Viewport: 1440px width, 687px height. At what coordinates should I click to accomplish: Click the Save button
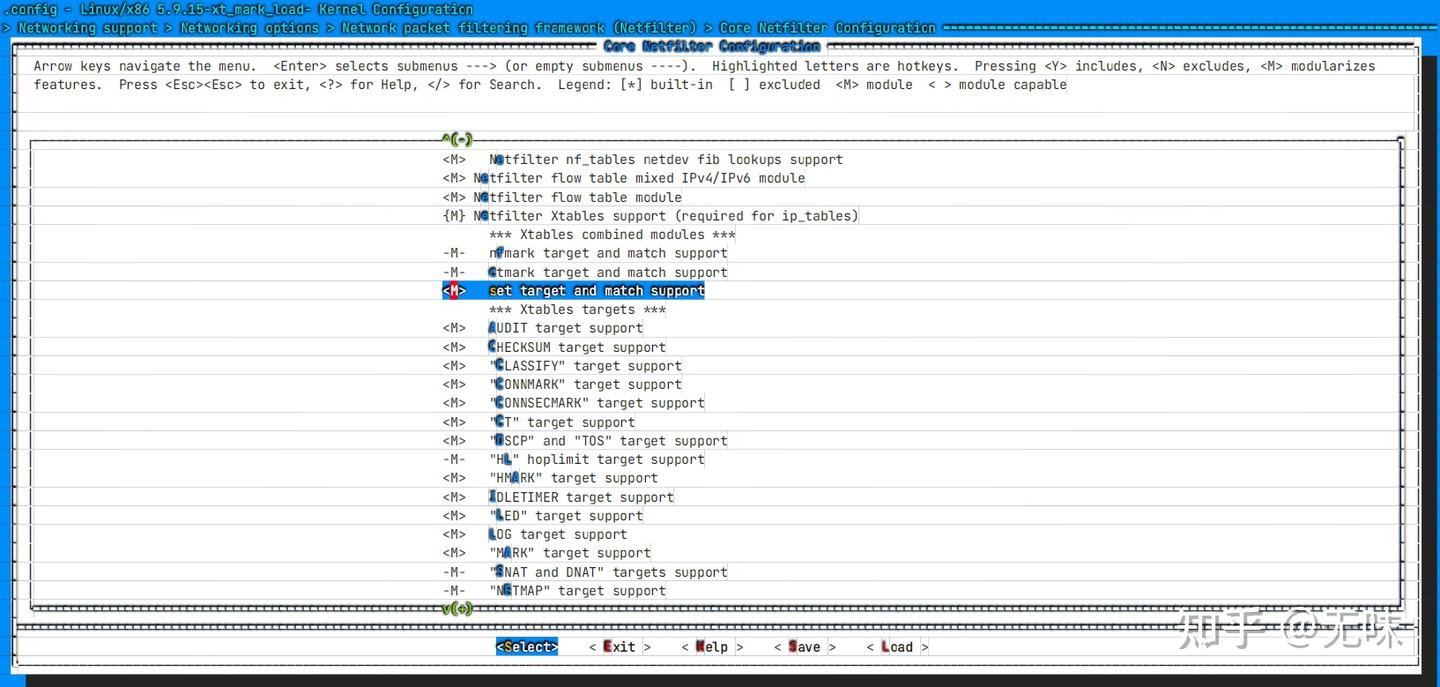coord(805,647)
